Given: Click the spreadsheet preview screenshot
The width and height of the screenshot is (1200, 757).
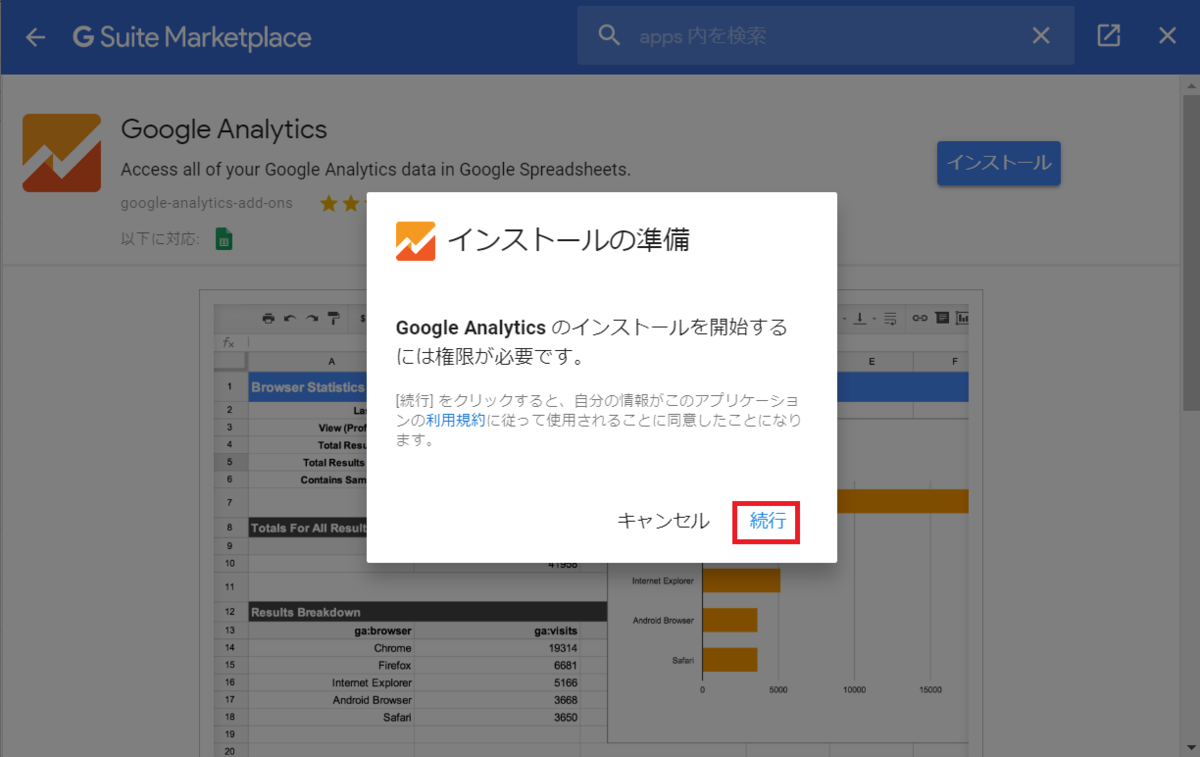Looking at the screenshot, I should [x=590, y=523].
